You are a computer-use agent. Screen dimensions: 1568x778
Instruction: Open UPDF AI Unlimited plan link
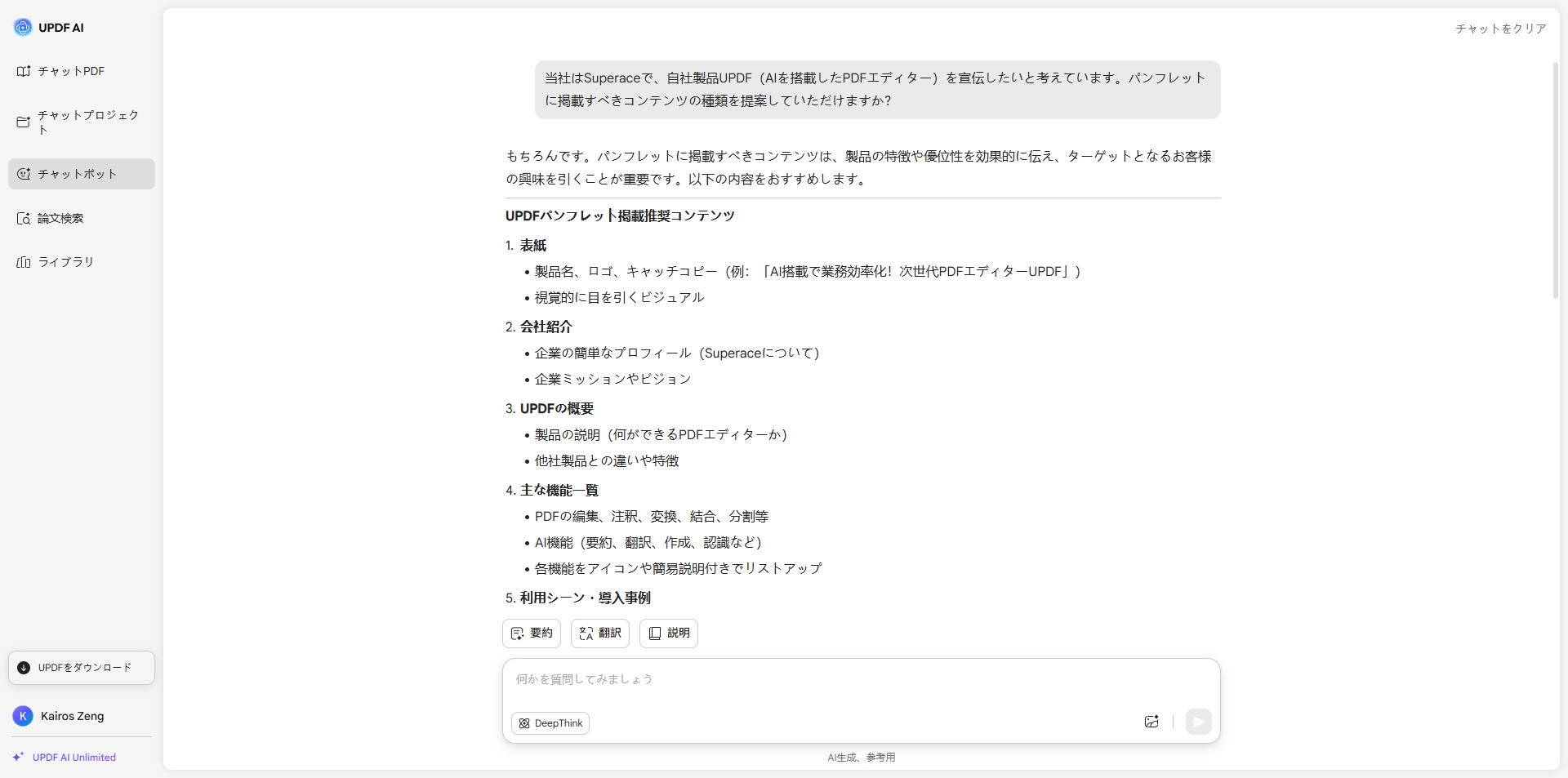73,757
